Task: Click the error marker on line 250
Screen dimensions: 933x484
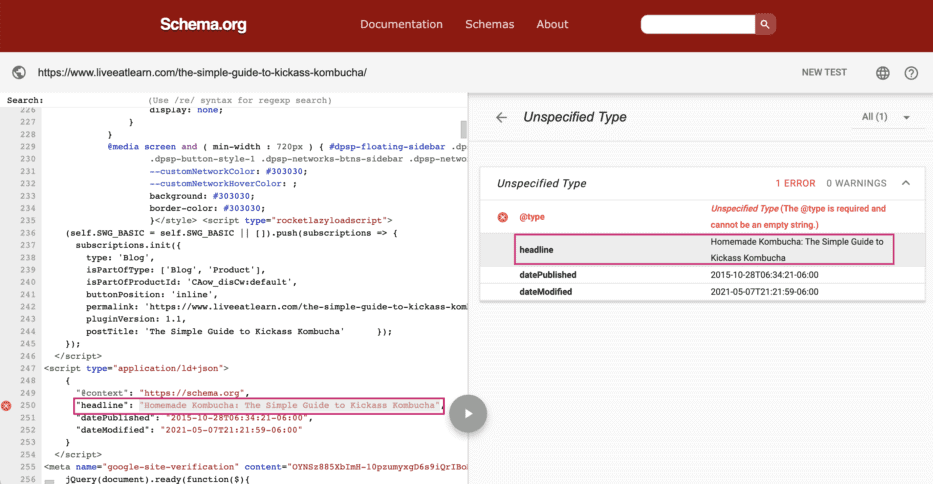Action: (x=6, y=406)
